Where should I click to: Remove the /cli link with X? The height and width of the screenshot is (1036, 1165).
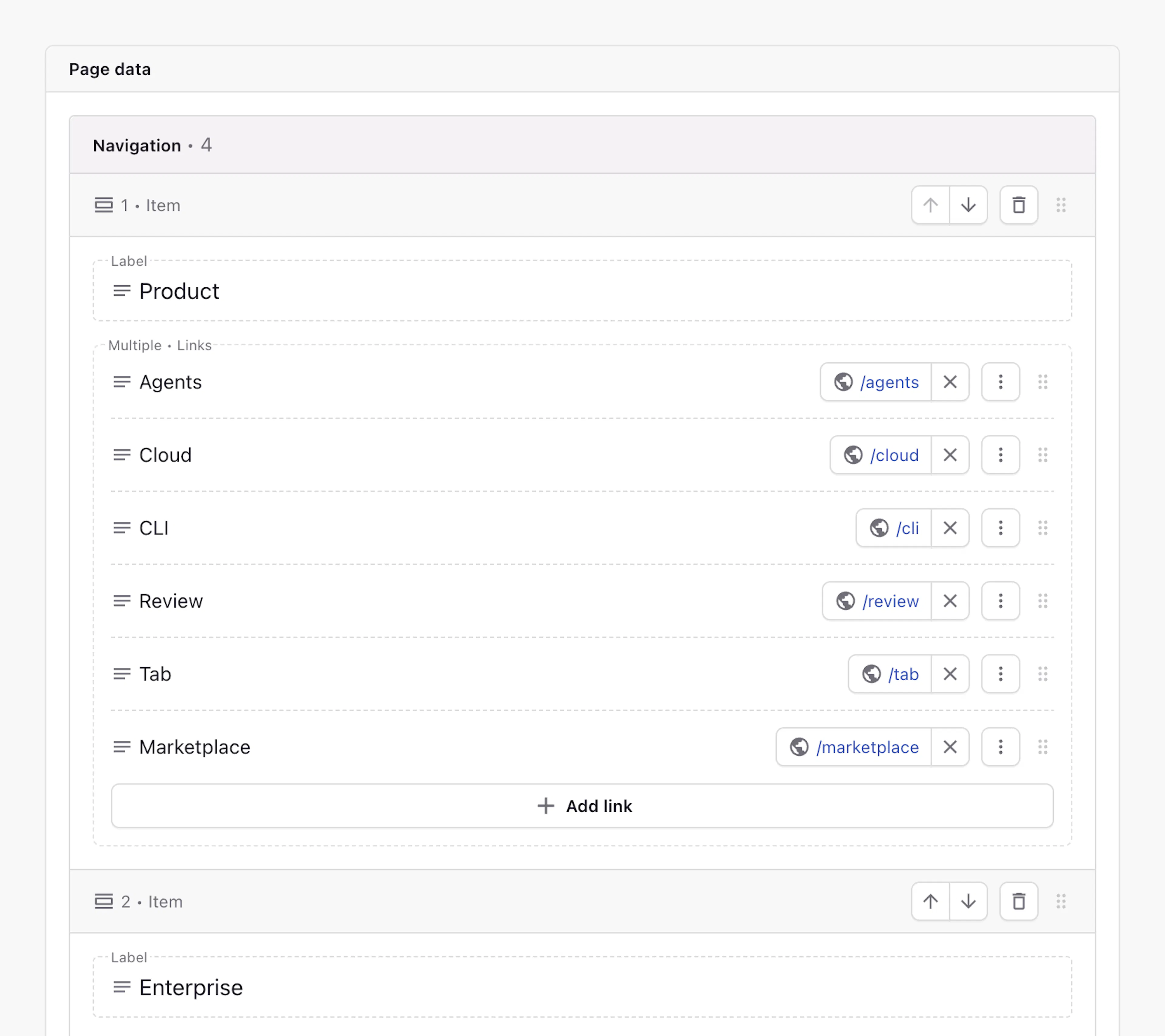click(950, 527)
